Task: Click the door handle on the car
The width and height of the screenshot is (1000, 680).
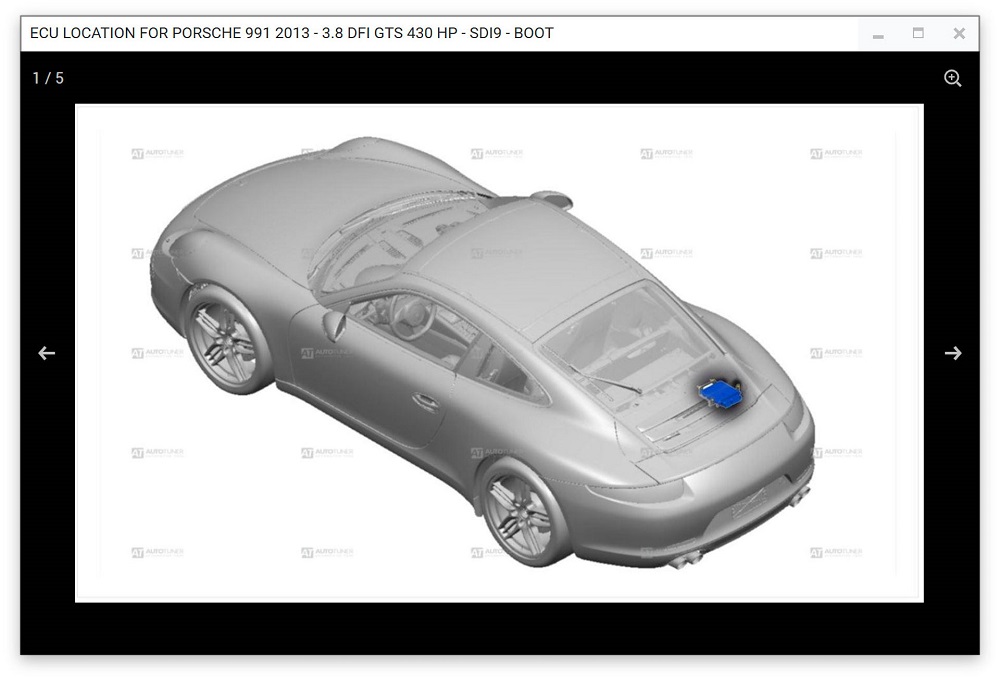Action: [426, 402]
